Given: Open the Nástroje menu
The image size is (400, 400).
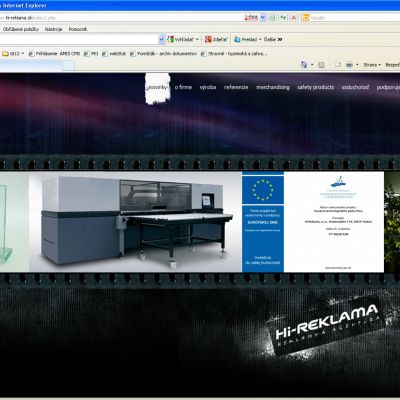Looking at the screenshot, I should pyautogui.click(x=53, y=29).
